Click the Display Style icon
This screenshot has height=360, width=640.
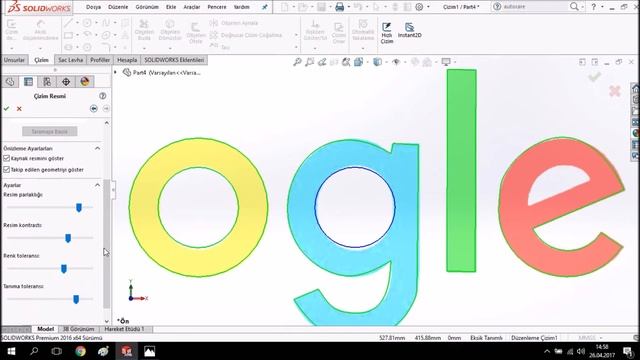pos(377,62)
